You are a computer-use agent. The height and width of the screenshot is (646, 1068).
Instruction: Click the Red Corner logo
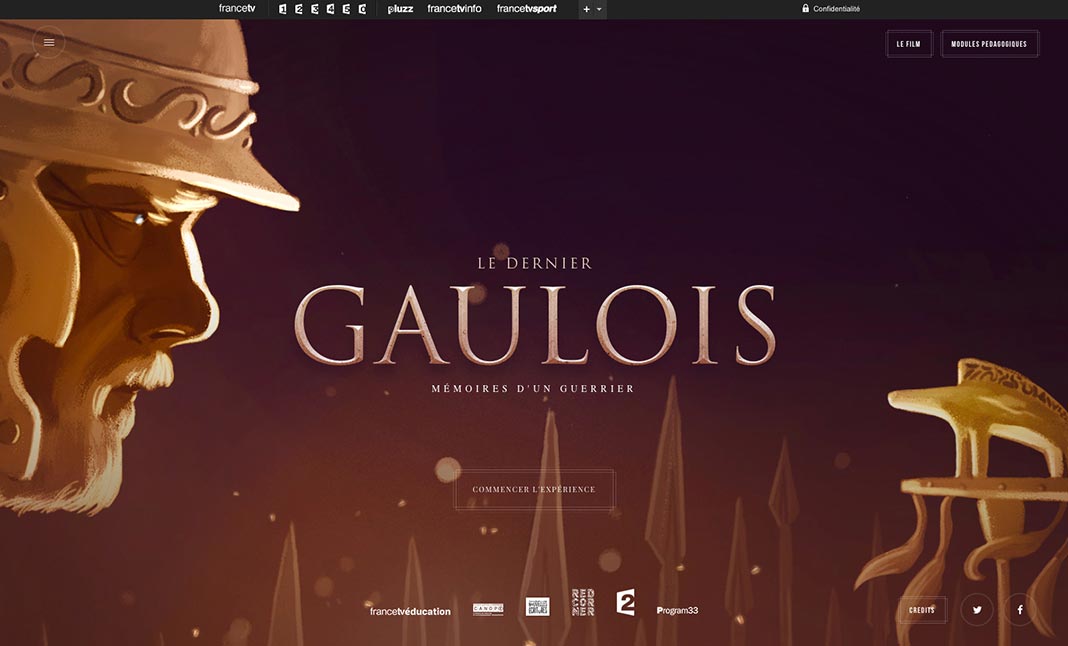(x=583, y=602)
